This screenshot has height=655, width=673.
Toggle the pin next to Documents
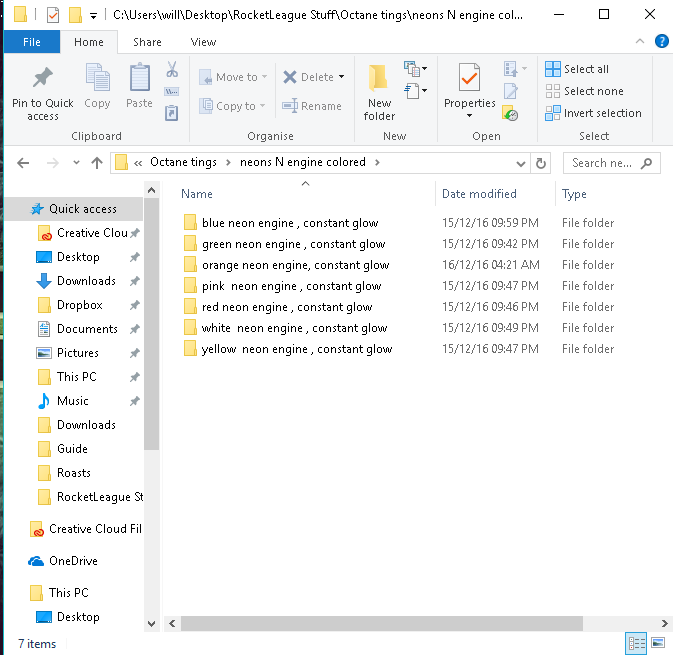tap(135, 329)
